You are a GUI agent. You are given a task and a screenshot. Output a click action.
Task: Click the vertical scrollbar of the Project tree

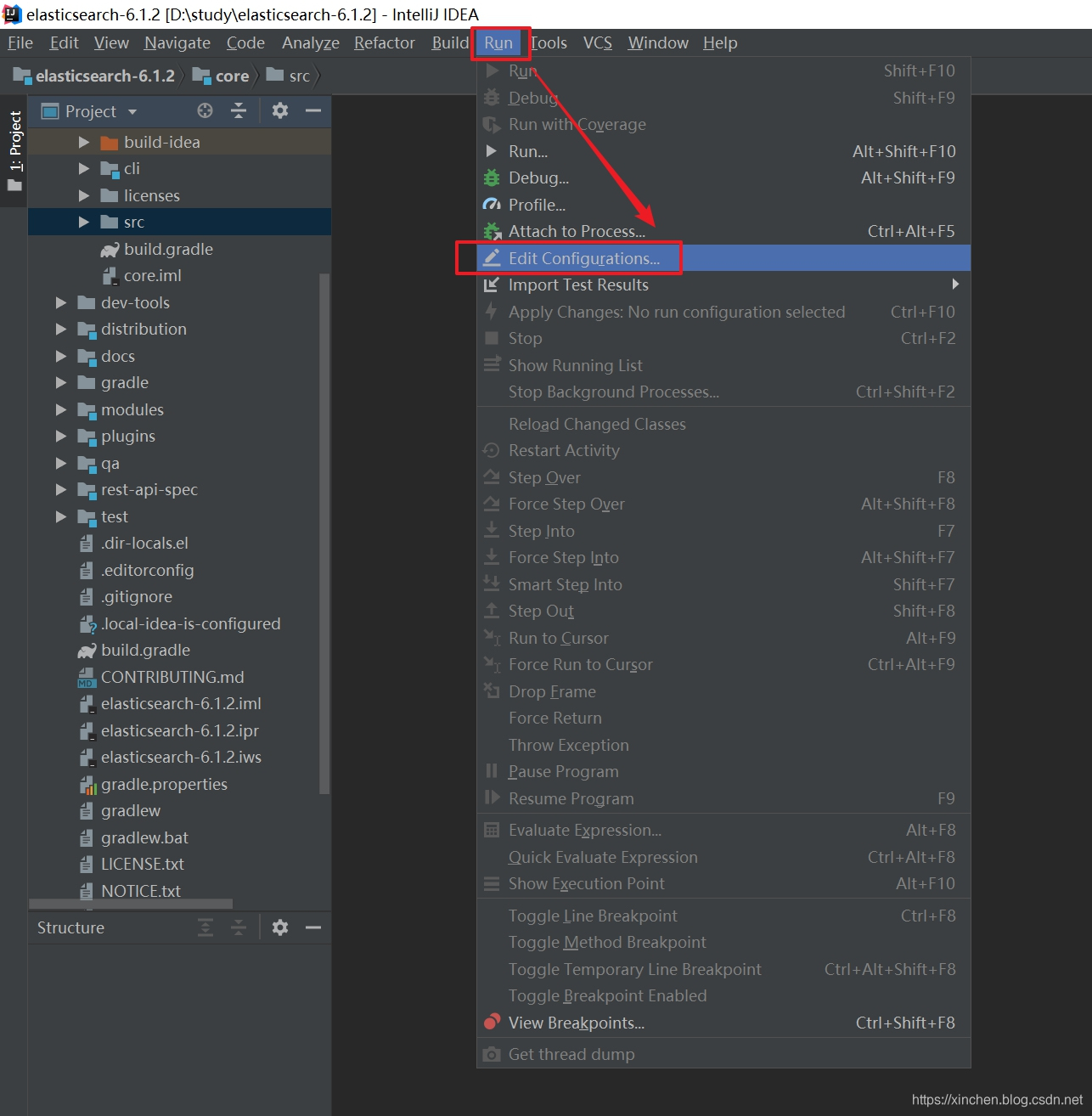pyautogui.click(x=324, y=533)
